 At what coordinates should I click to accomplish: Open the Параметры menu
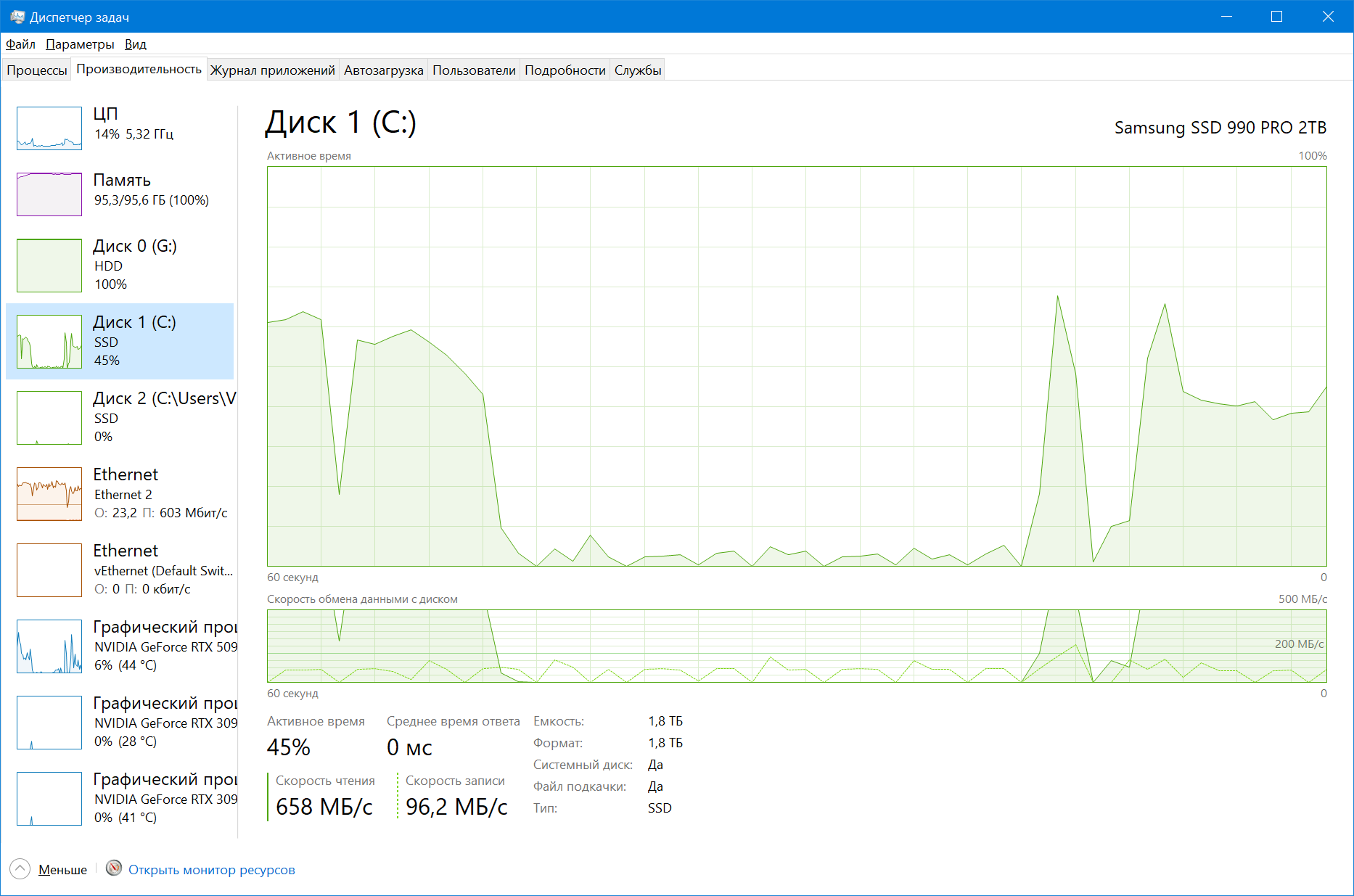point(80,44)
